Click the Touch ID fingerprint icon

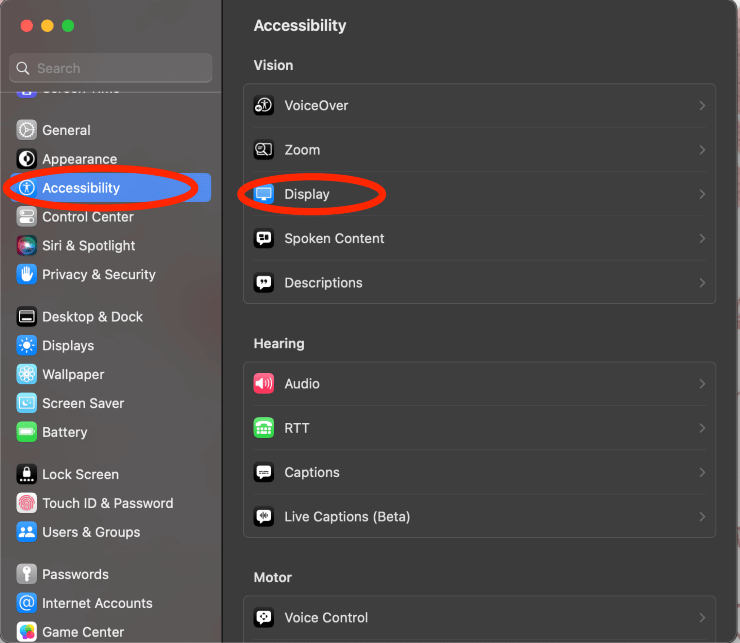(26, 503)
